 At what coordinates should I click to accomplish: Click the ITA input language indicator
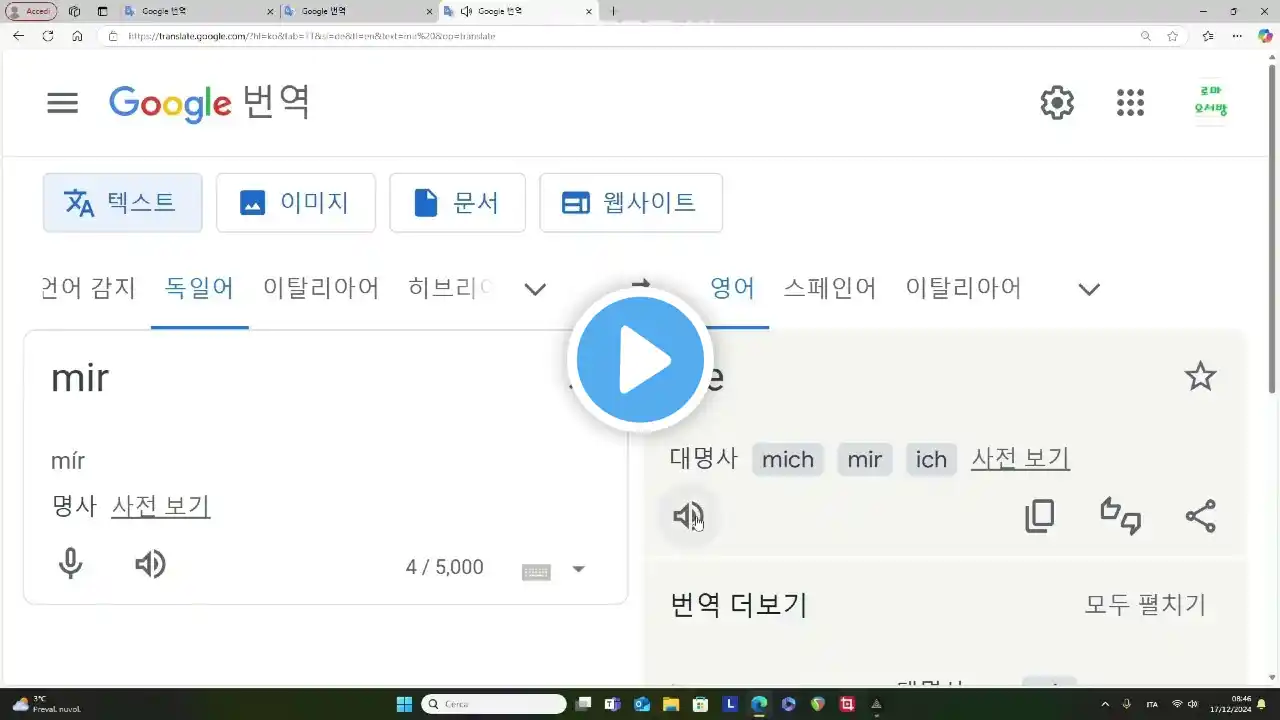pyautogui.click(x=1152, y=704)
